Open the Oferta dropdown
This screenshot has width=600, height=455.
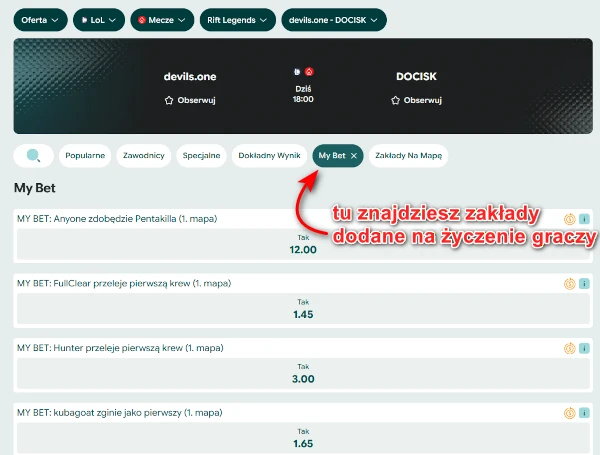(40, 20)
